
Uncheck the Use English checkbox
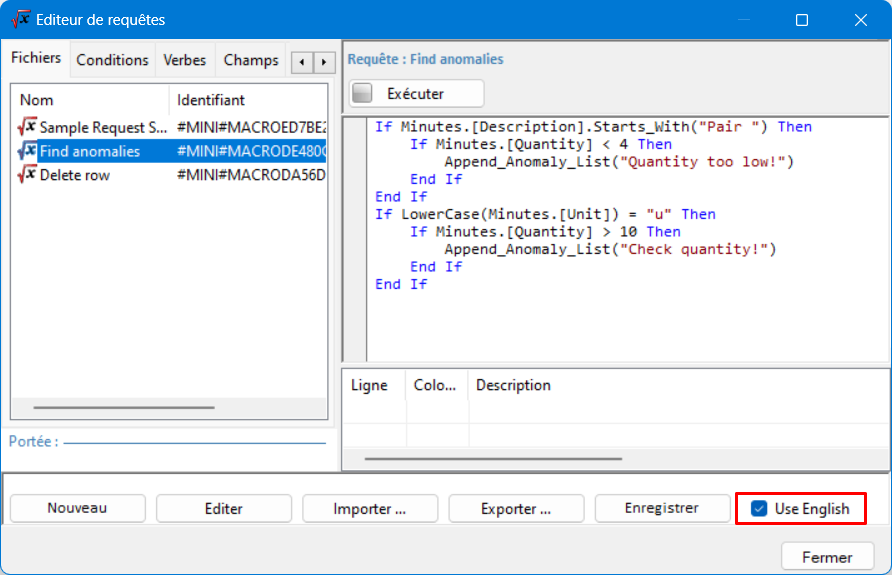coord(758,508)
